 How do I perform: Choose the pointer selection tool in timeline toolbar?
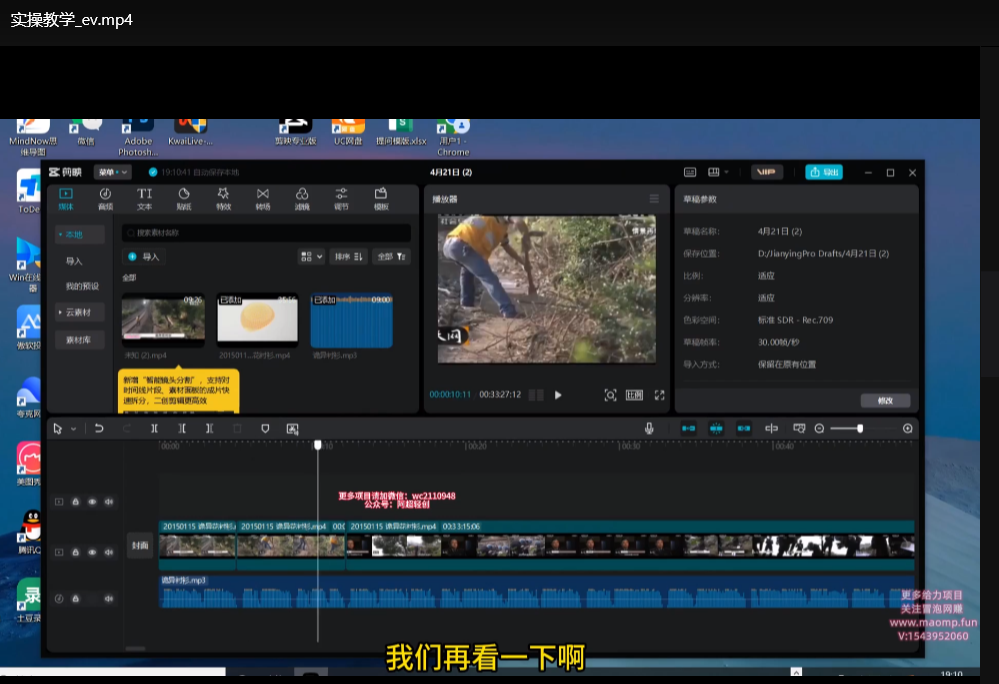(57, 429)
